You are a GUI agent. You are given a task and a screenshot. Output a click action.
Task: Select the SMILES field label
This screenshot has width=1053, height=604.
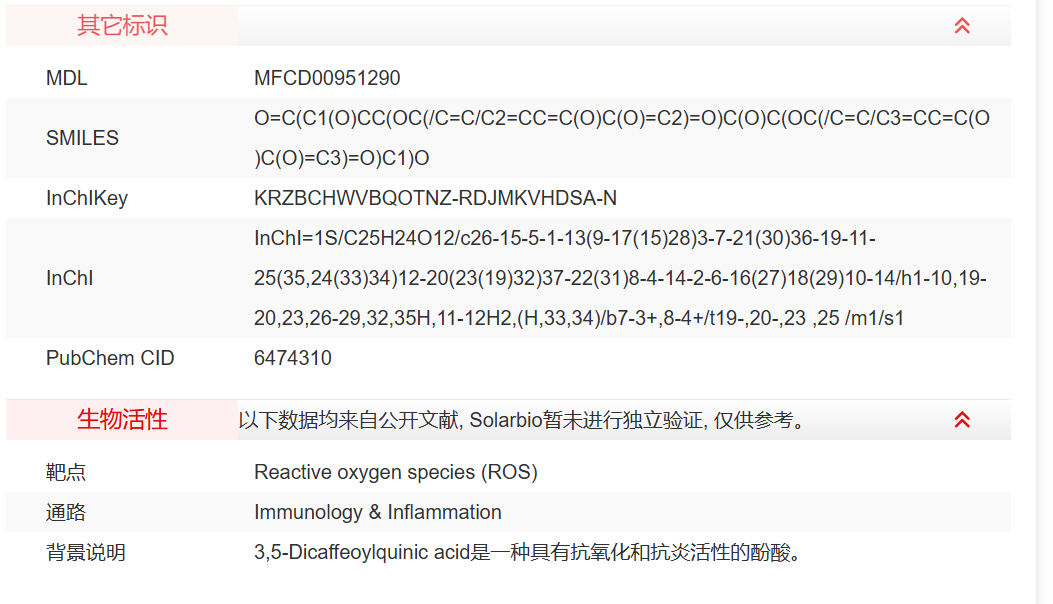[x=83, y=138]
